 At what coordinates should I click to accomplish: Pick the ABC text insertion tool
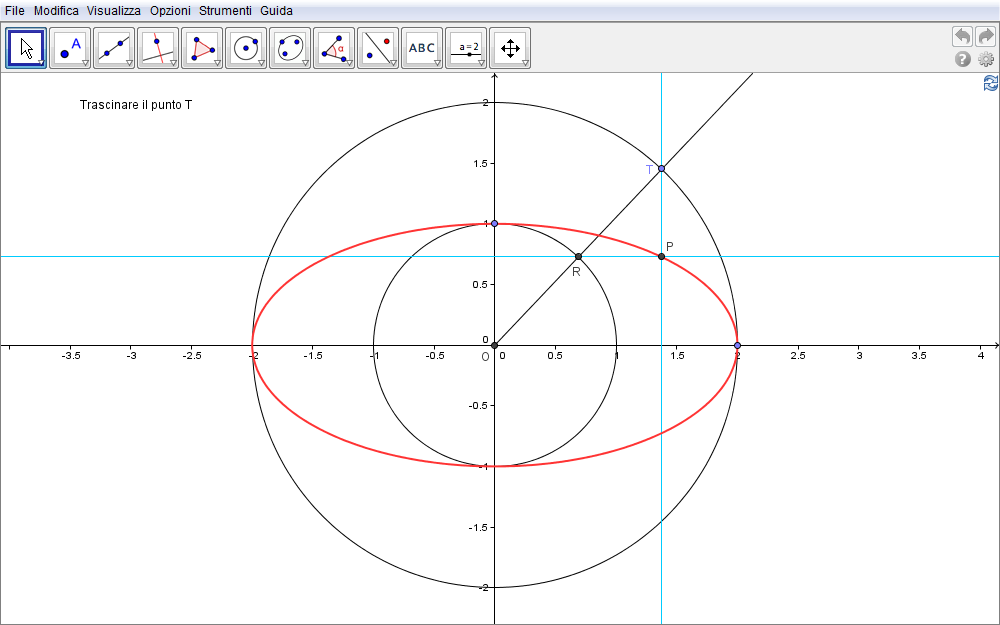click(x=422, y=47)
